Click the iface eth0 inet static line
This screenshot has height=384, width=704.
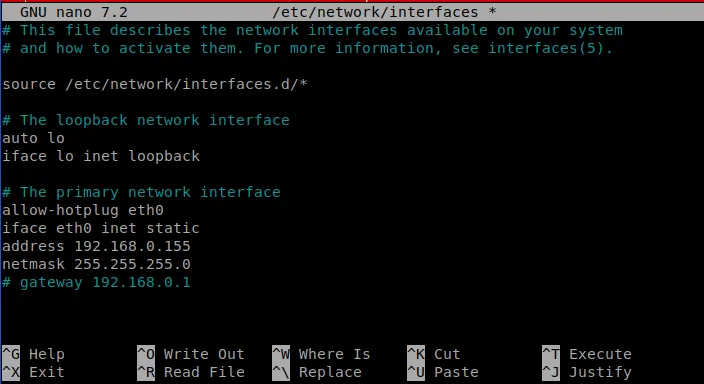[101, 228]
